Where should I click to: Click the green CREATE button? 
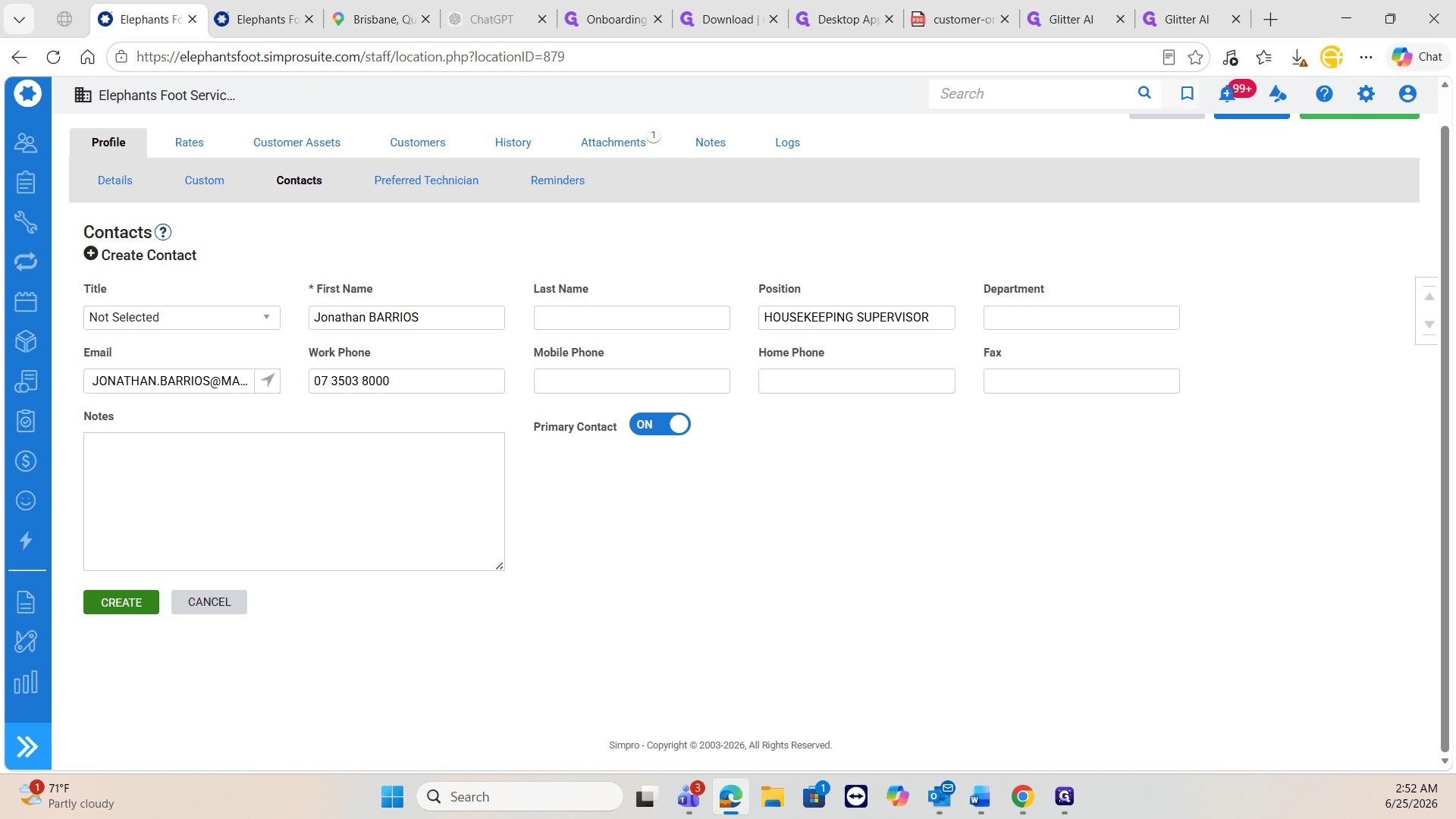coord(121,602)
